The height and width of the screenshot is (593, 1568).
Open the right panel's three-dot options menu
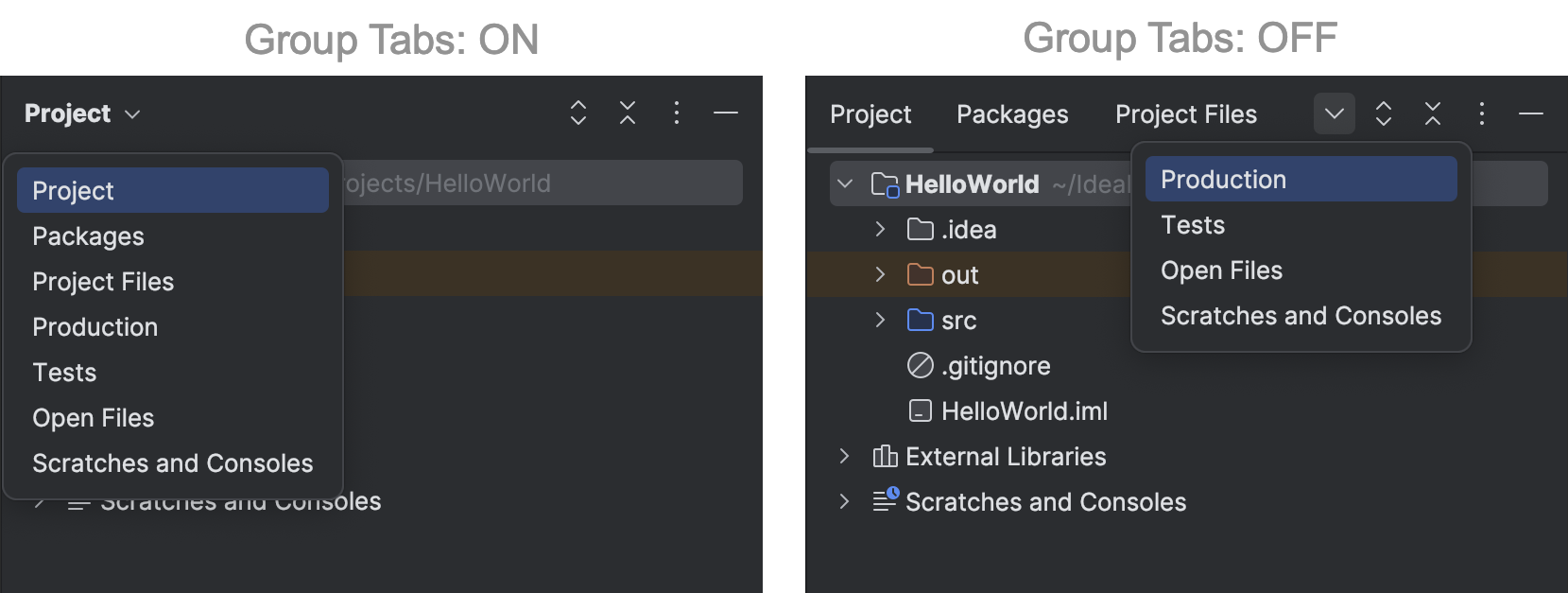(1482, 114)
